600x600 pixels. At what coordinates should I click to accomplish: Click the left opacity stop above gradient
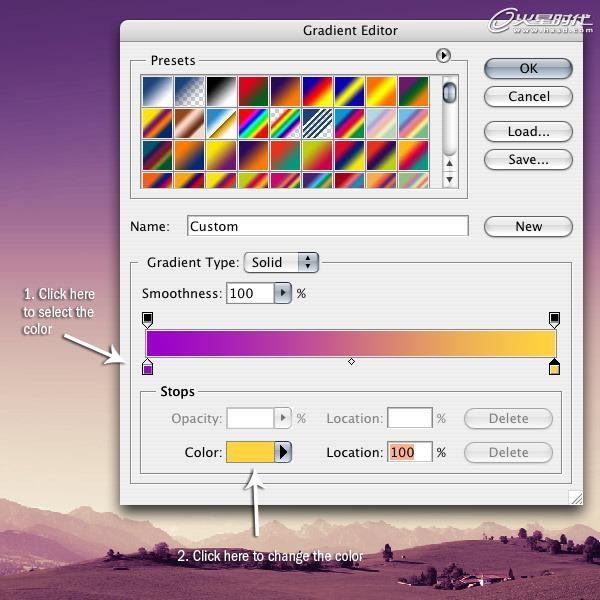148,319
